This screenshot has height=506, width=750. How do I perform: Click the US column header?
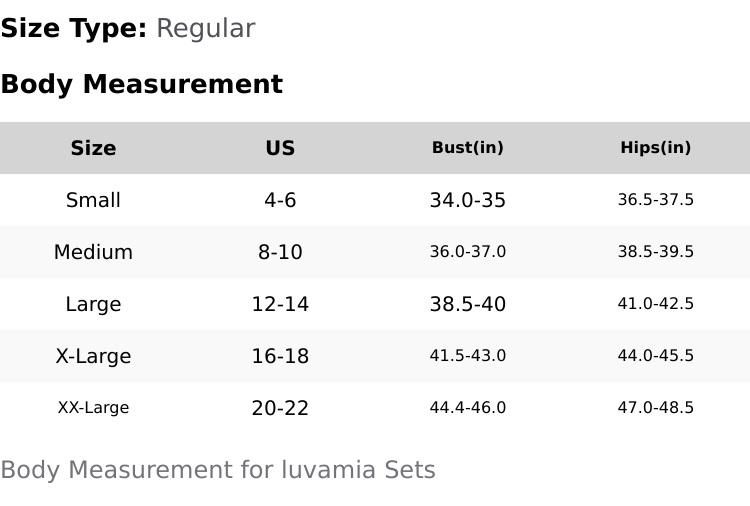[x=280, y=148]
